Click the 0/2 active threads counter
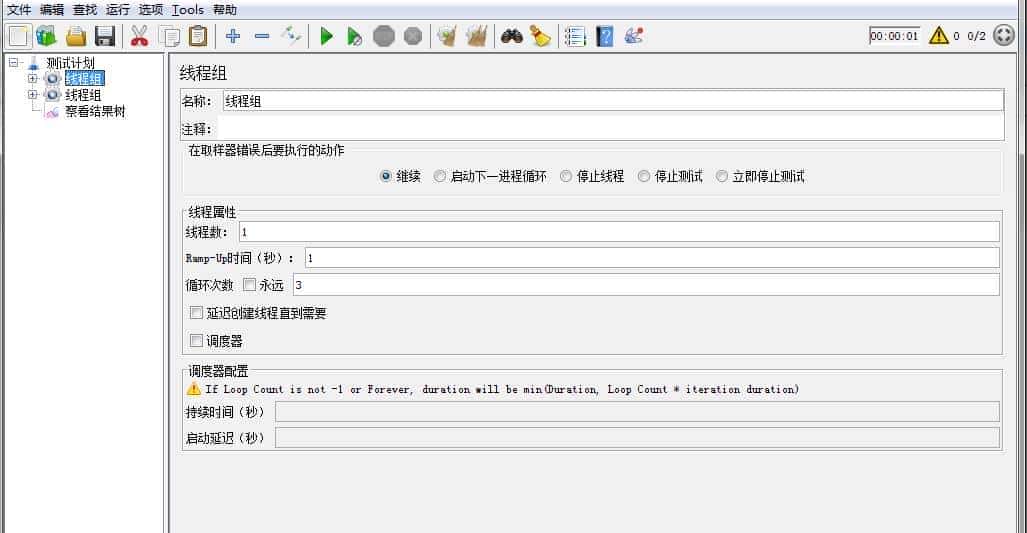1027x533 pixels. click(977, 36)
